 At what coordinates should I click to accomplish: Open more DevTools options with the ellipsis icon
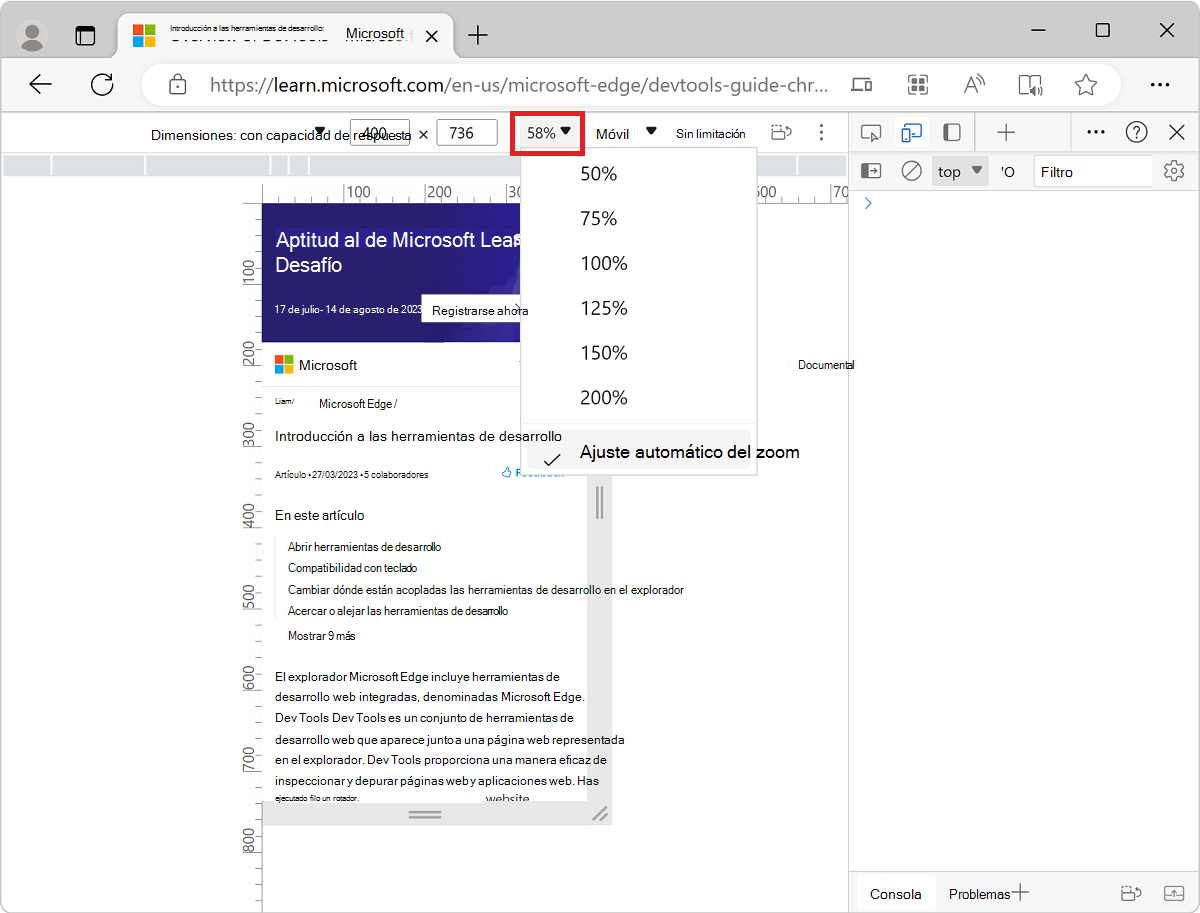1095,132
